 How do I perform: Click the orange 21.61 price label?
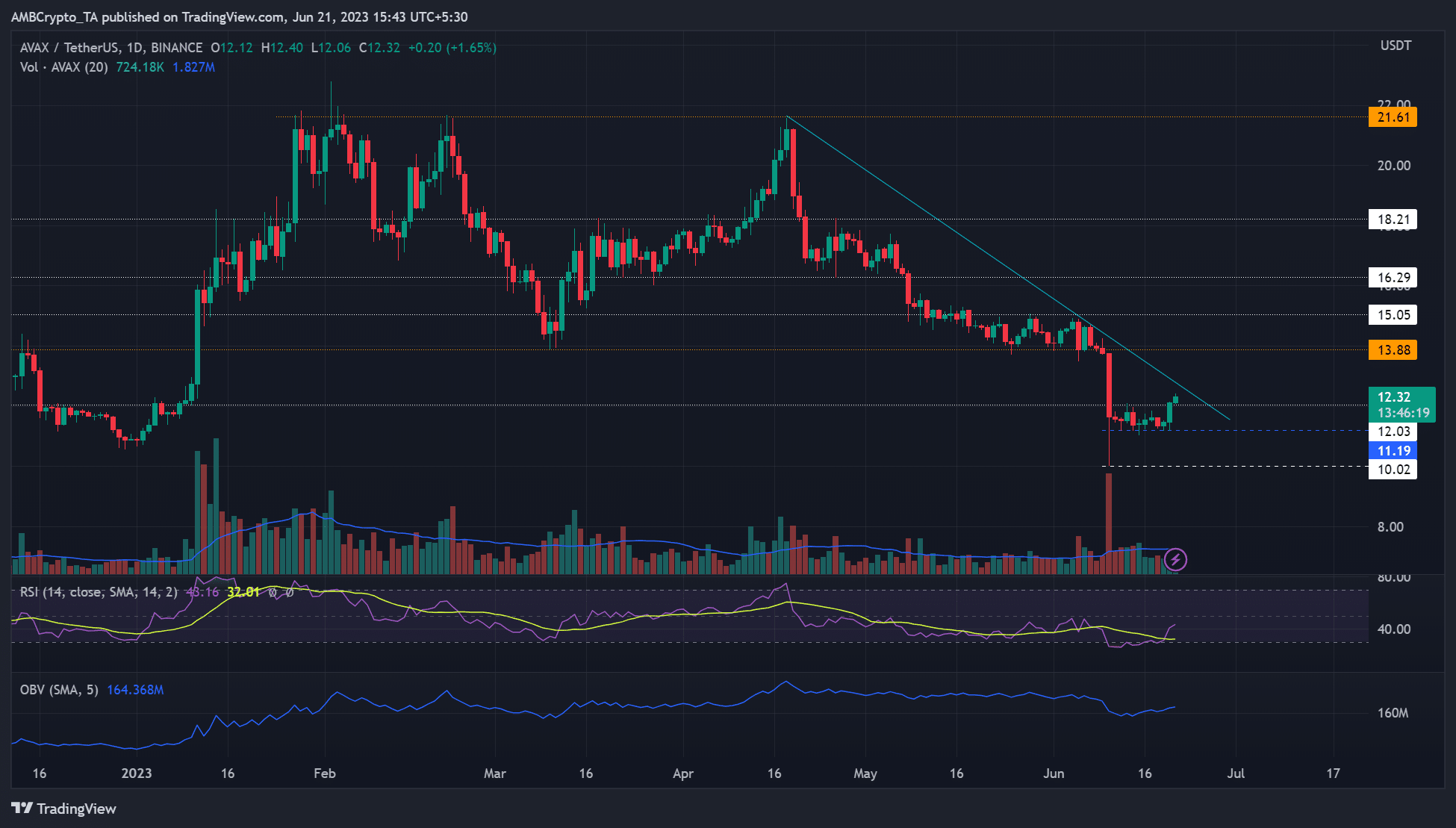pyautogui.click(x=1393, y=117)
